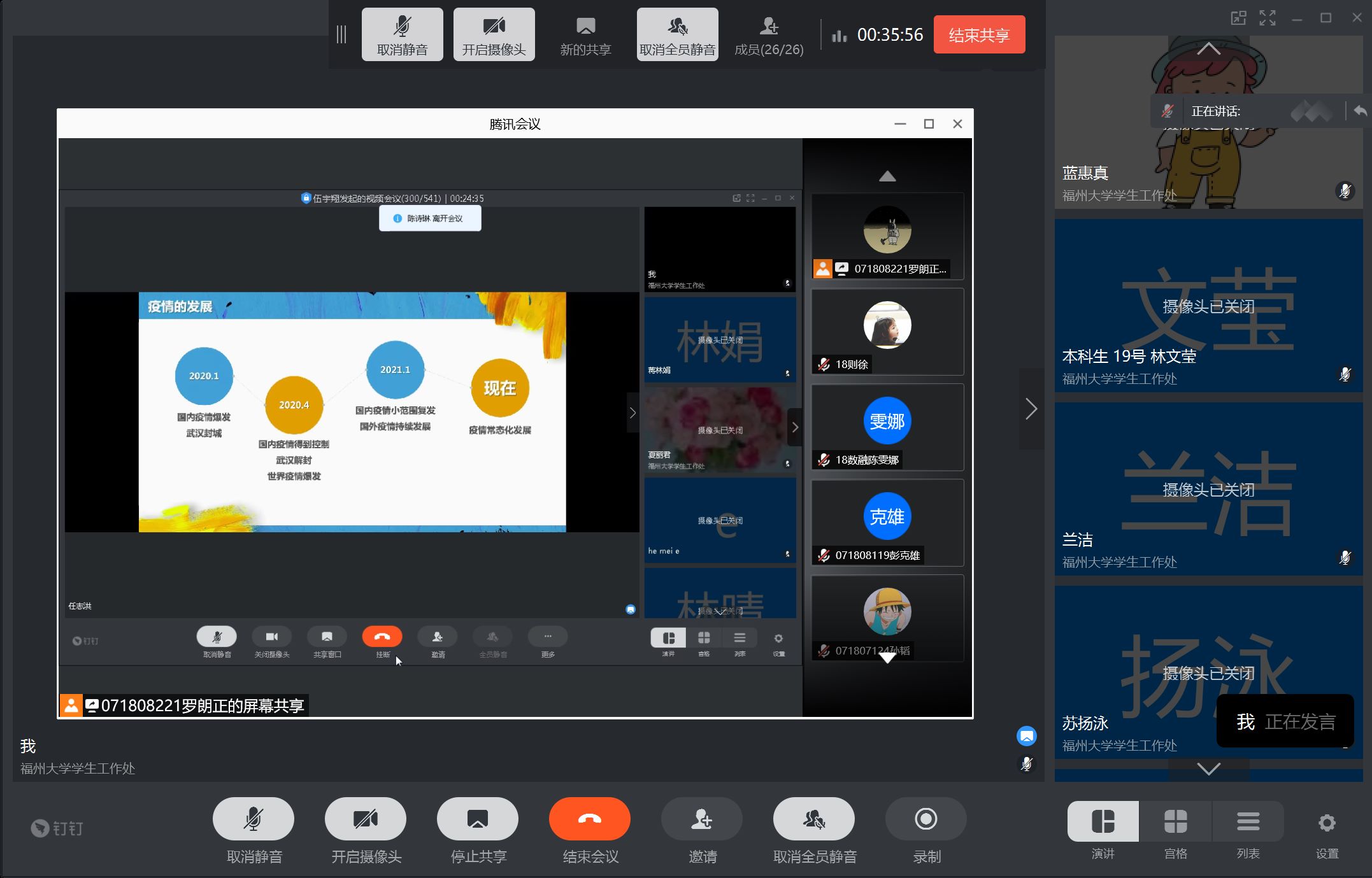Image resolution: width=1372 pixels, height=878 pixels.
Task: Select 18则徐 participant in 腾讯会议
Action: click(887, 332)
